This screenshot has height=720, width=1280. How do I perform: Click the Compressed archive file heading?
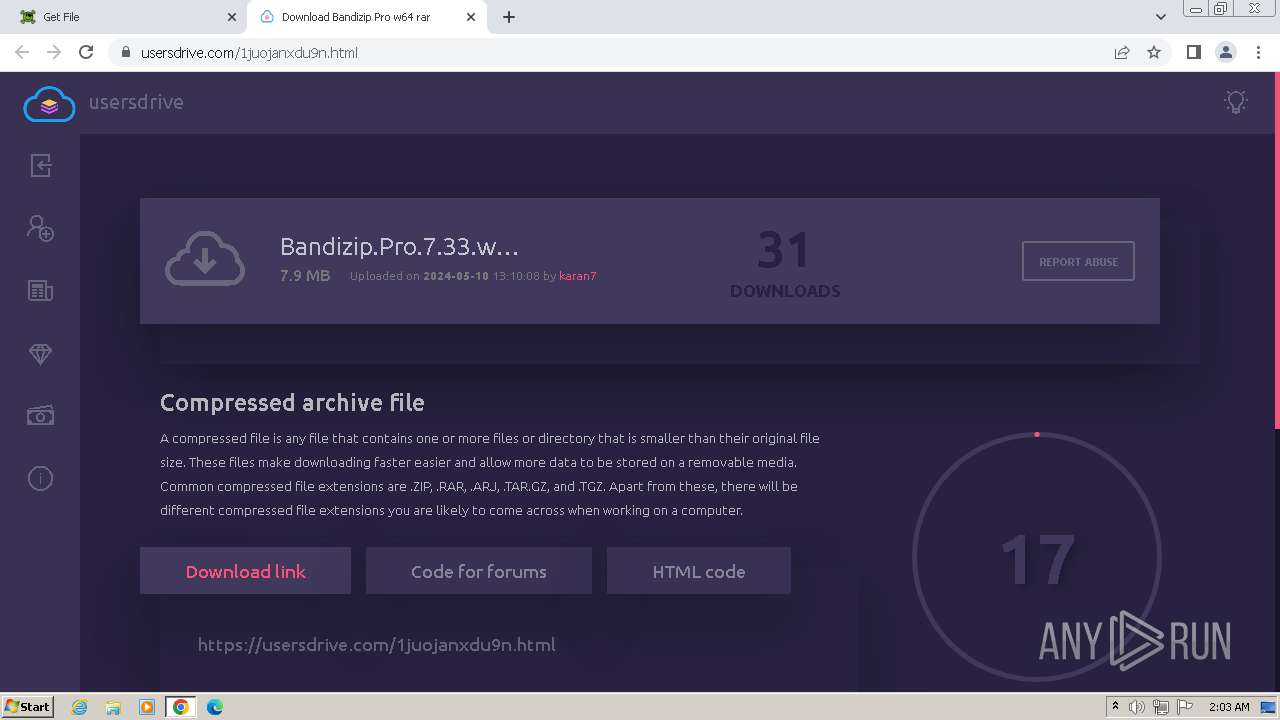click(x=292, y=402)
